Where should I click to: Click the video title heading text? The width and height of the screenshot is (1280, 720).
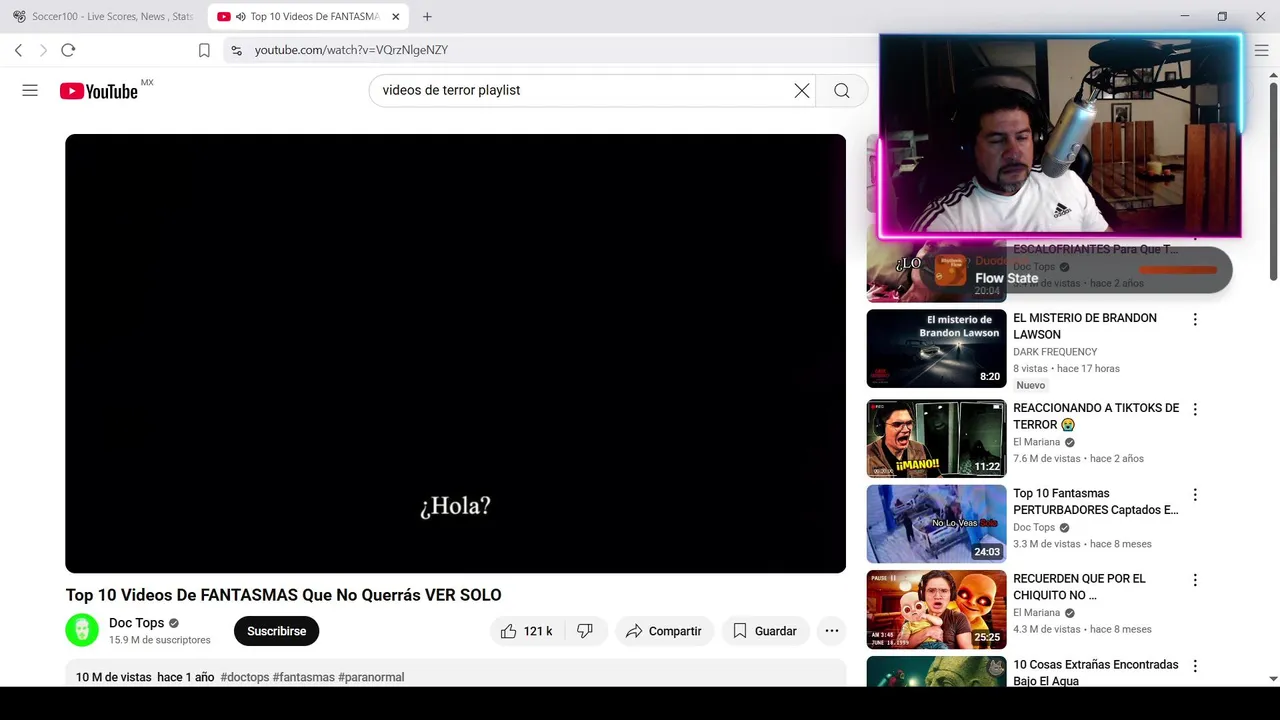[x=283, y=595]
